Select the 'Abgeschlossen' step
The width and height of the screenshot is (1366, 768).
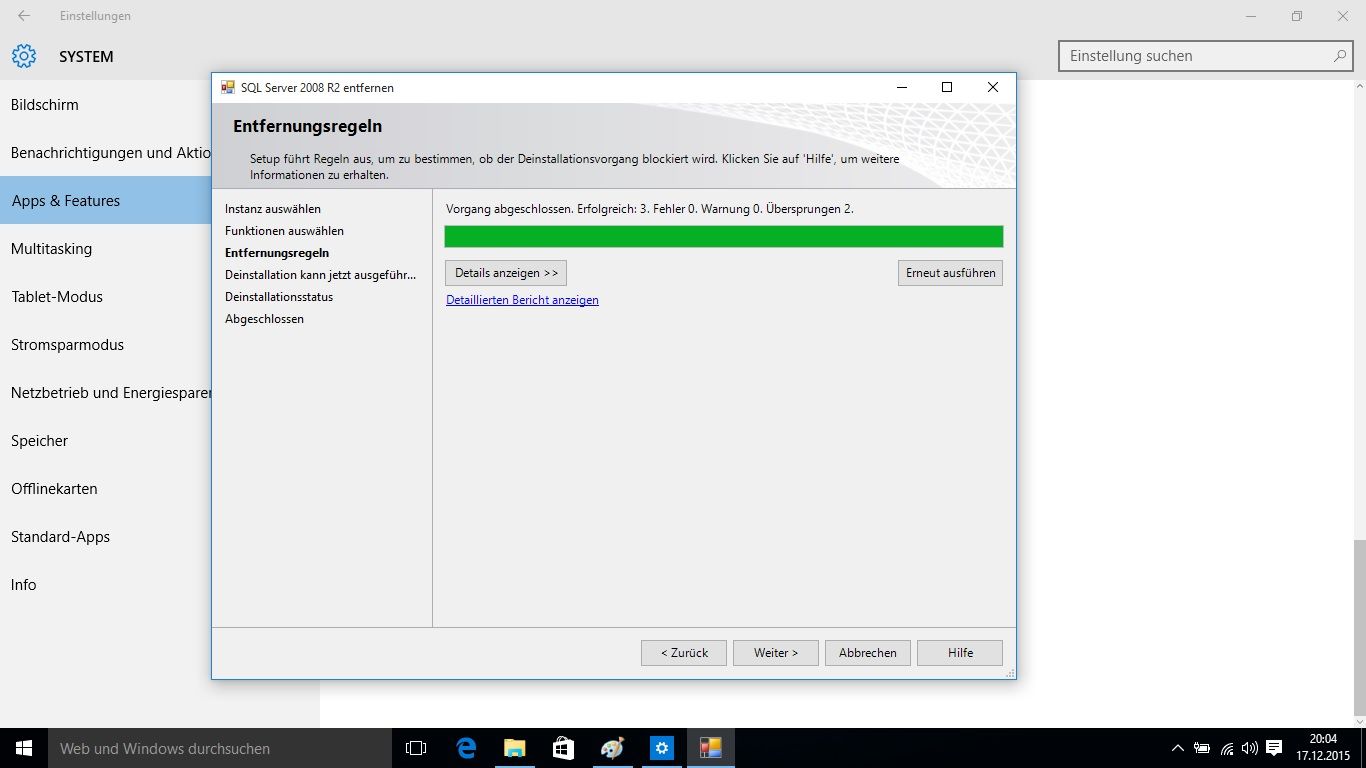pos(264,319)
